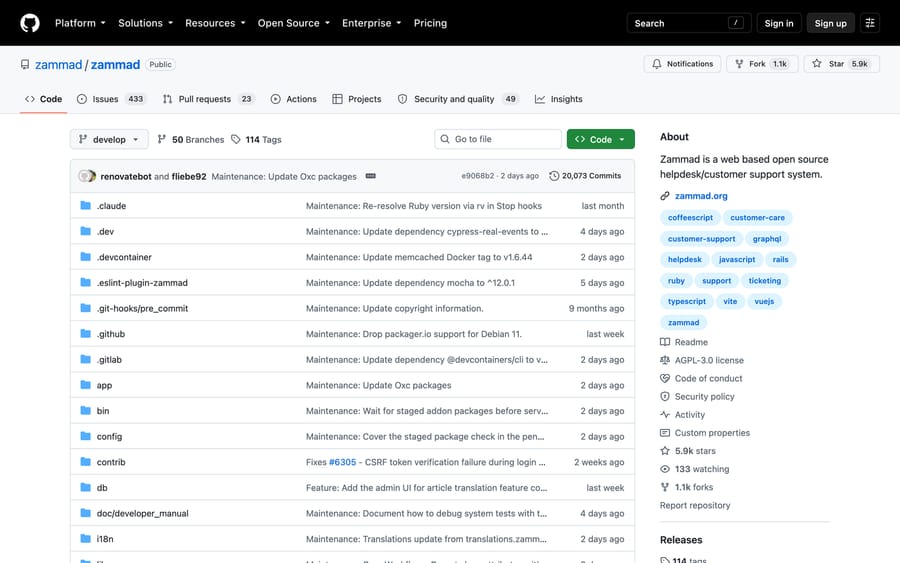Image resolution: width=900 pixels, height=563 pixels.
Task: Click the app folder icon
Action: pyautogui.click(x=86, y=385)
